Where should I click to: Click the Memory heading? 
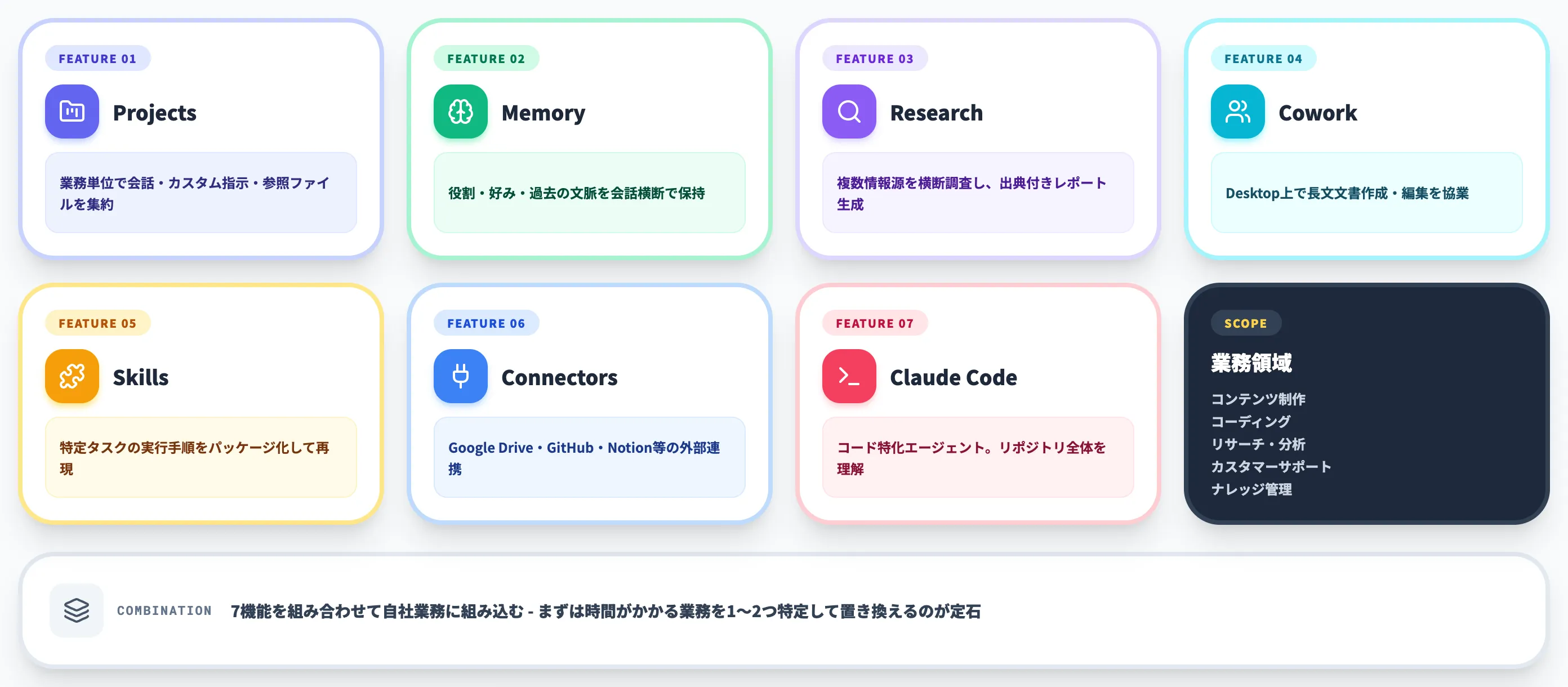coord(543,113)
